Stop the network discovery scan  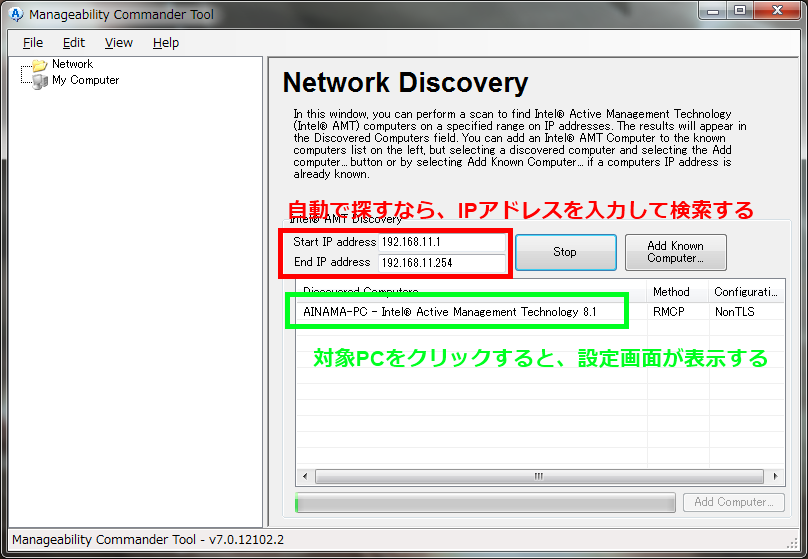point(566,252)
